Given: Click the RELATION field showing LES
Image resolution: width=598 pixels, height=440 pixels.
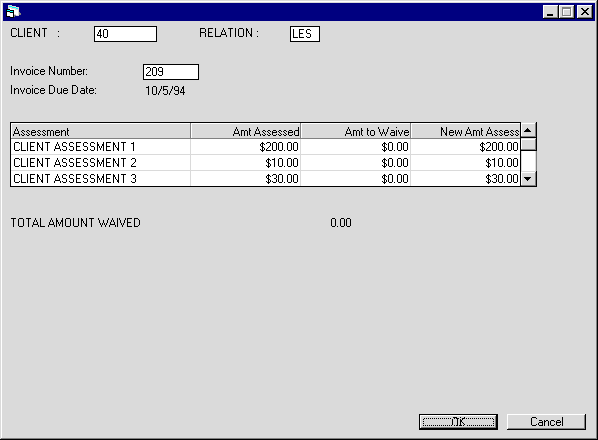Looking at the screenshot, I should (x=305, y=34).
